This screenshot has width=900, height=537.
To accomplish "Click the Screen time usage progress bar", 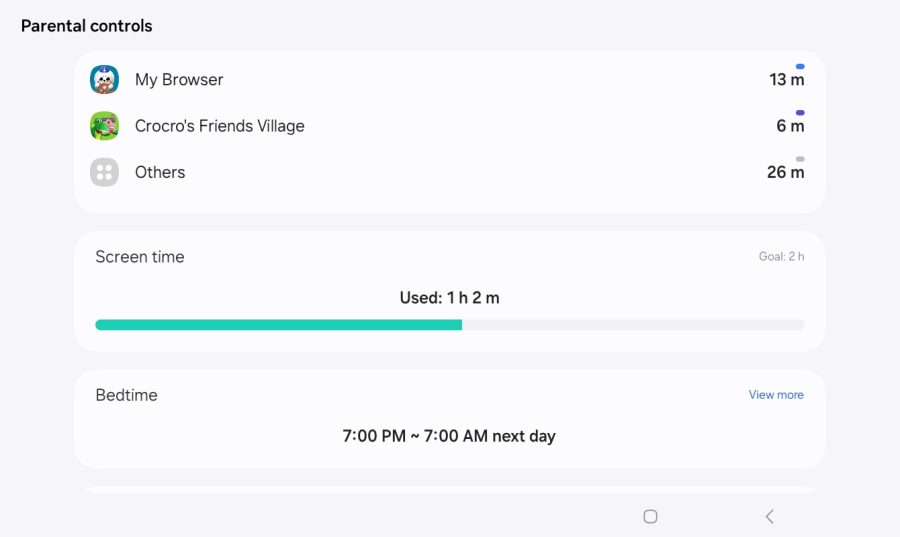I will [449, 325].
